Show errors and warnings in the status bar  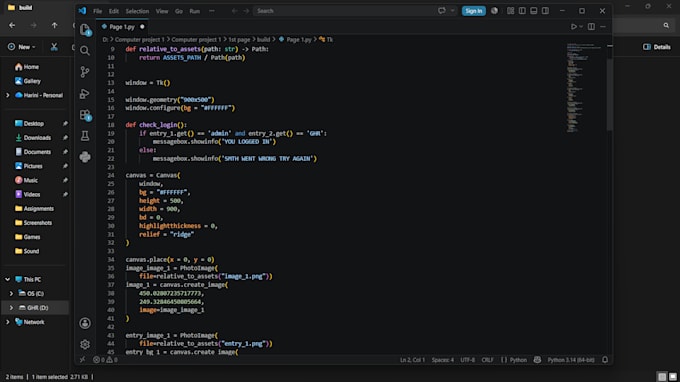[x=105, y=360]
